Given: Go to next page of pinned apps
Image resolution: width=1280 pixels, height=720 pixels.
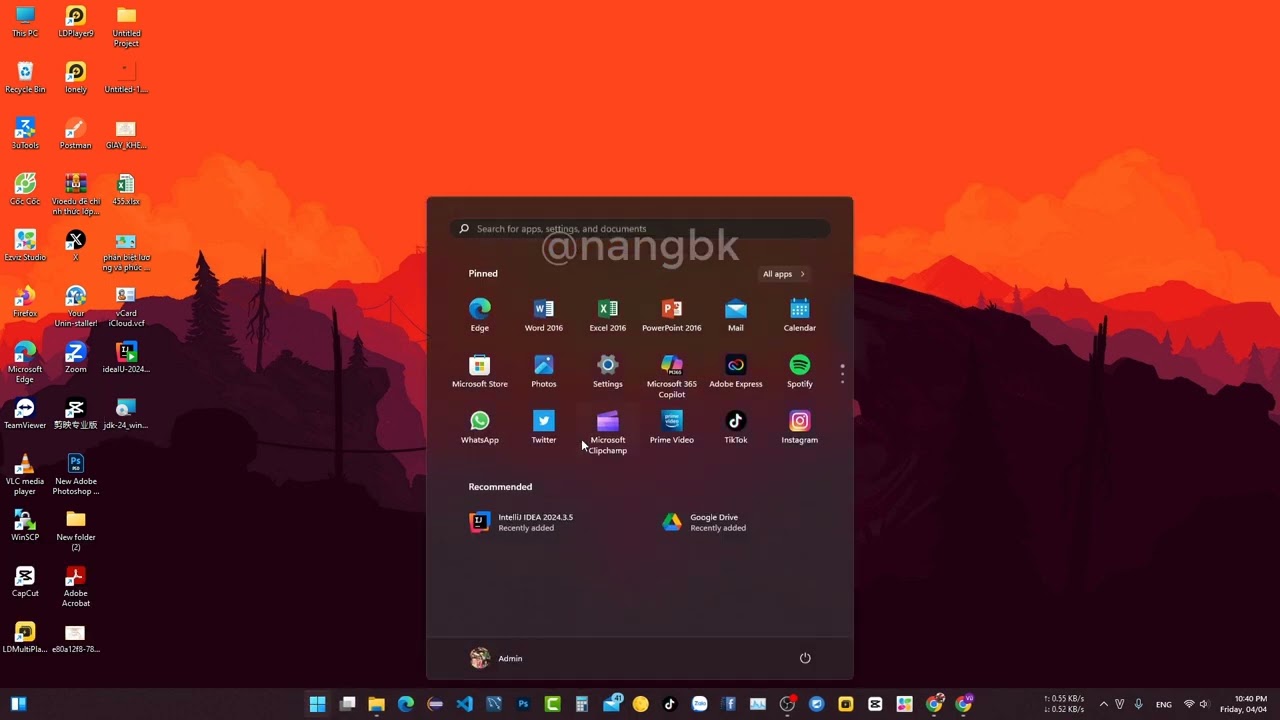Looking at the screenshot, I should (843, 381).
